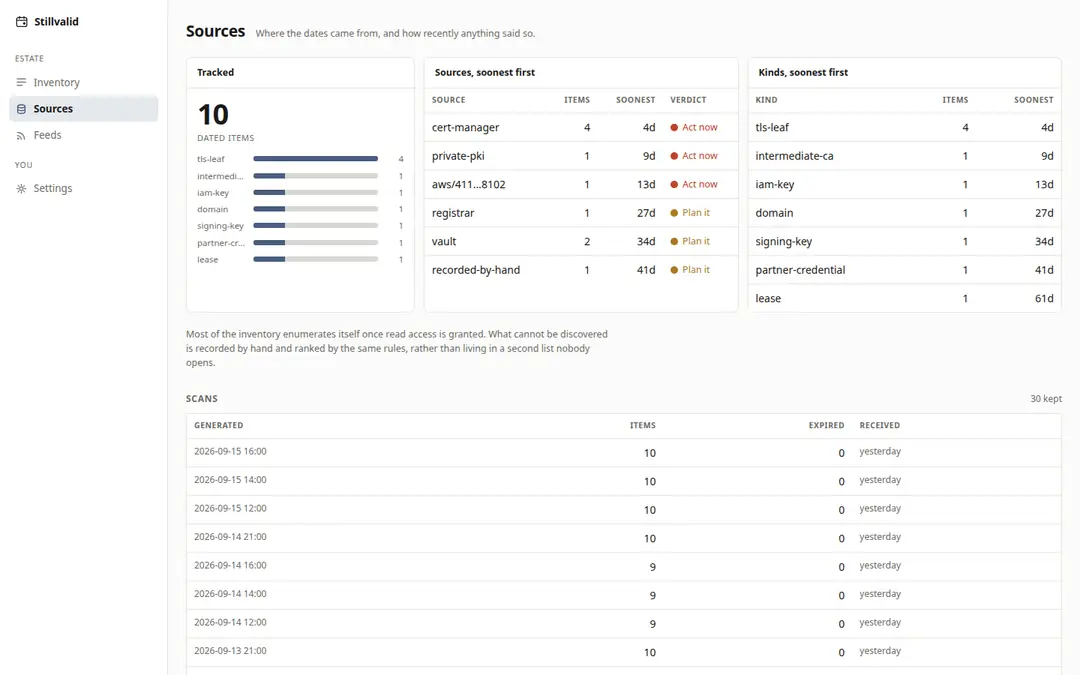Screen dimensions: 1080x675
Task: Select the private-pki source name
Action: click(x=458, y=156)
